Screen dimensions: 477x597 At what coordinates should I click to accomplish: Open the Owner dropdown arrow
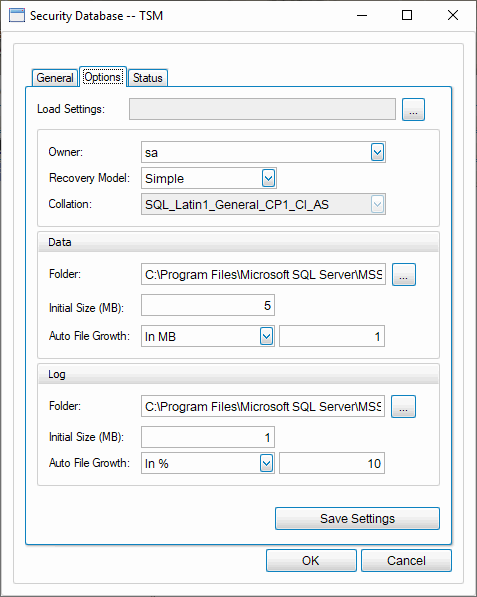pos(377,152)
